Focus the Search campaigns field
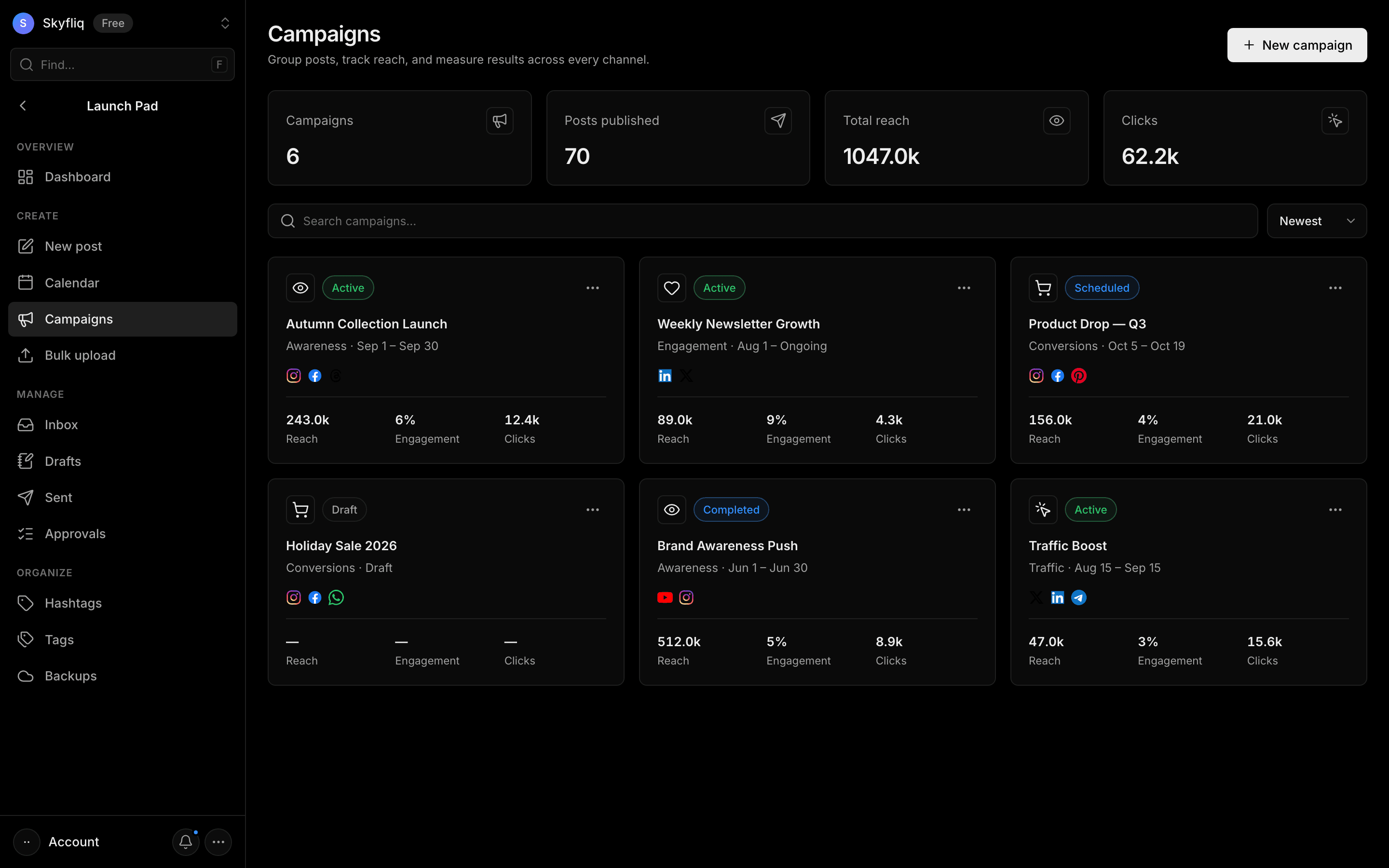The image size is (1389, 868). point(762,221)
